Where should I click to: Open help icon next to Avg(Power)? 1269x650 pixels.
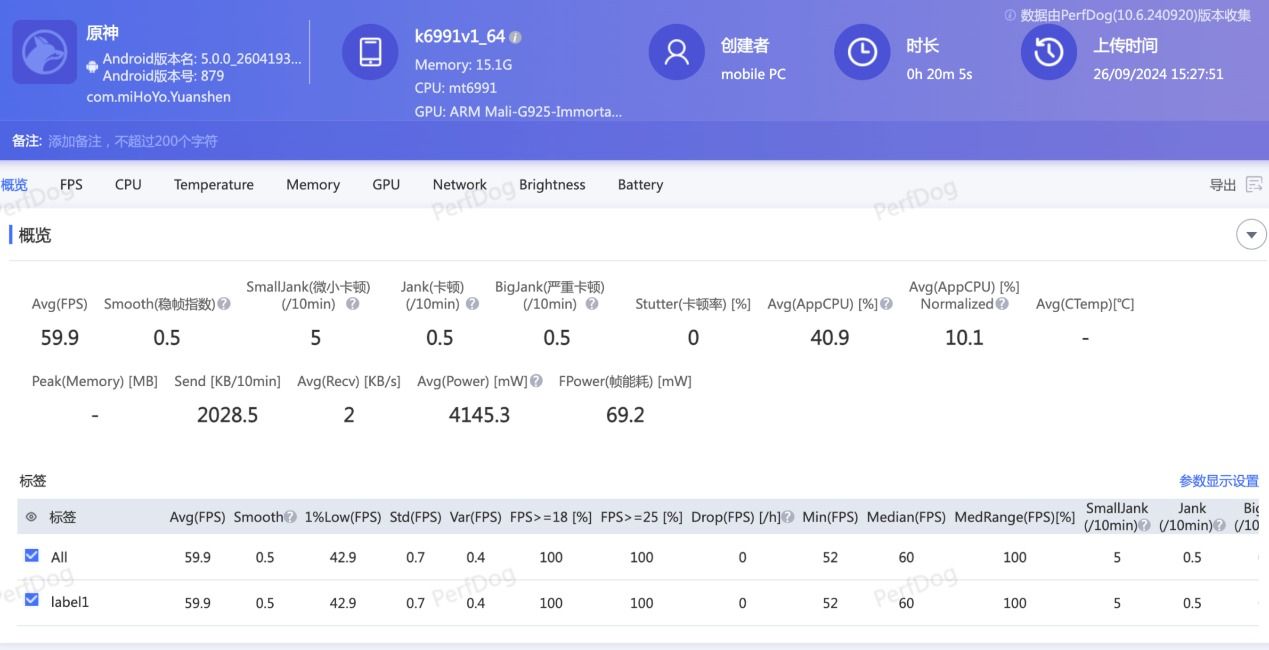[x=536, y=380]
